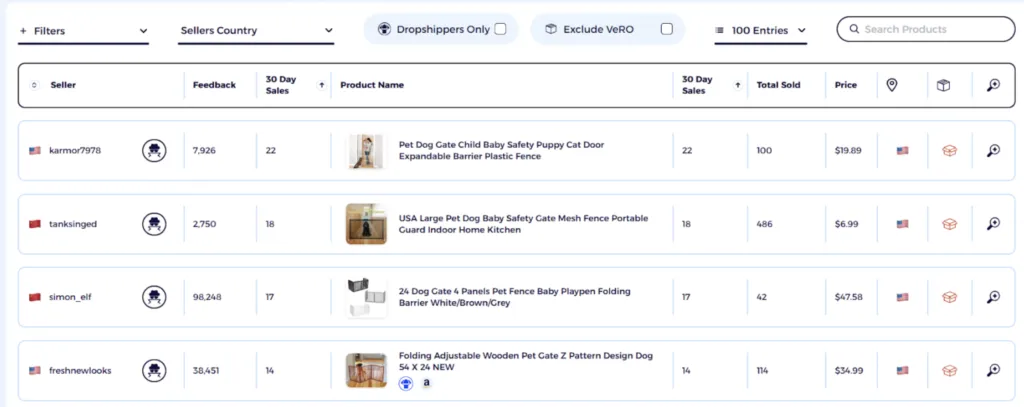This screenshot has width=1024, height=407.
Task: Expand the Filters dropdown
Action: click(x=84, y=31)
